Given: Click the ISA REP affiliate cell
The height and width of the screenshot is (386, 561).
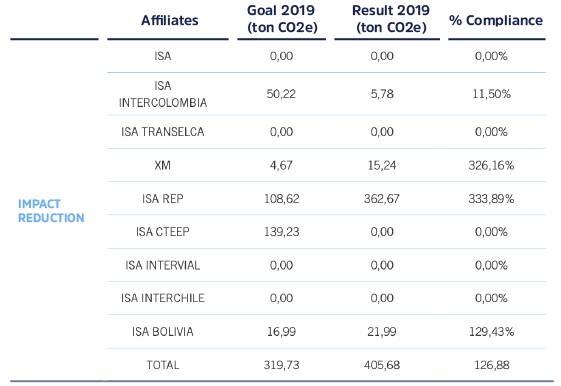Looking at the screenshot, I should tap(163, 199).
